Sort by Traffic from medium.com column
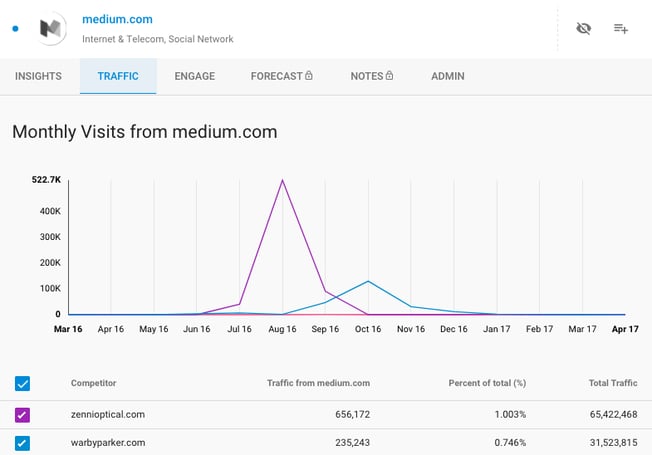The height and width of the screenshot is (455, 652). 319,383
